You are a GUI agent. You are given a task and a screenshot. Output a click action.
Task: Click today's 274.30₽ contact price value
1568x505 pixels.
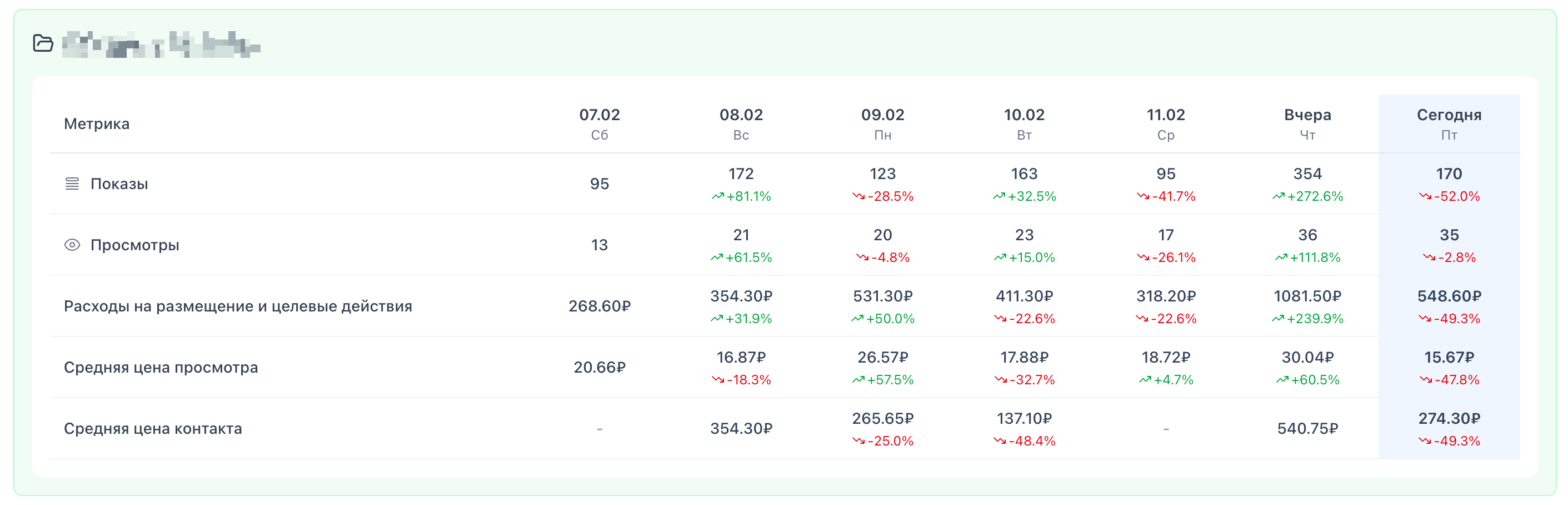1449,419
